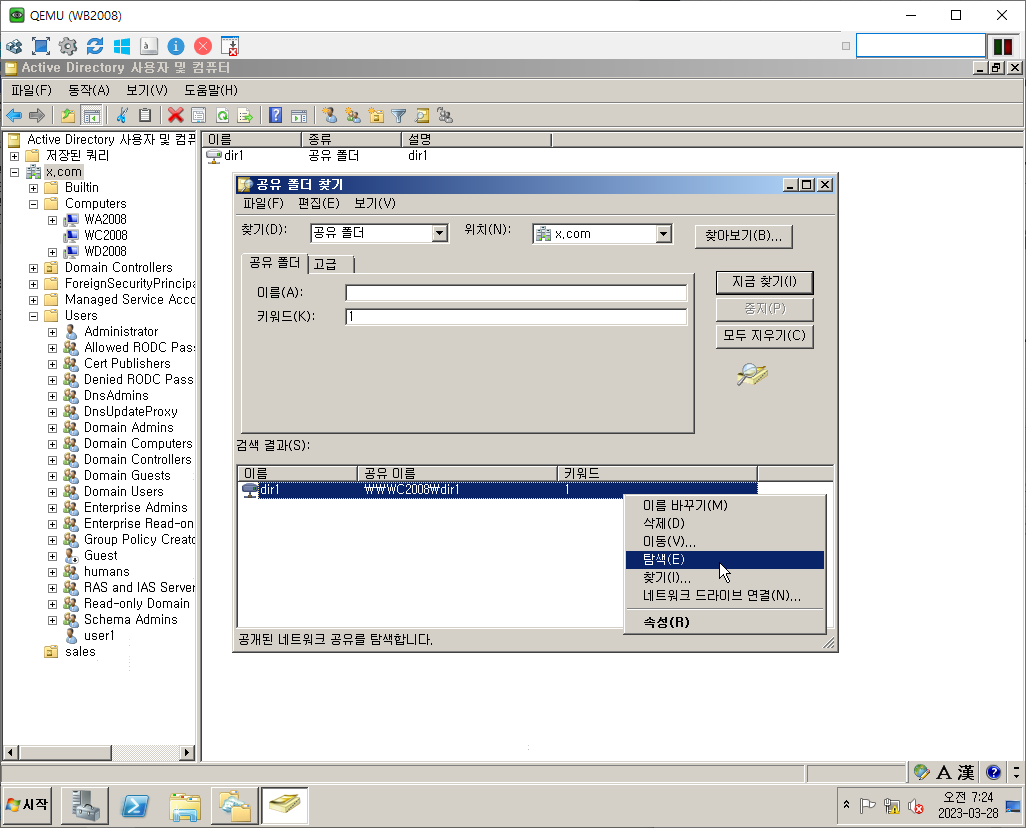This screenshot has height=828, width=1026.
Task: Click the 공유 이름 column header
Action: pyautogui.click(x=457, y=473)
